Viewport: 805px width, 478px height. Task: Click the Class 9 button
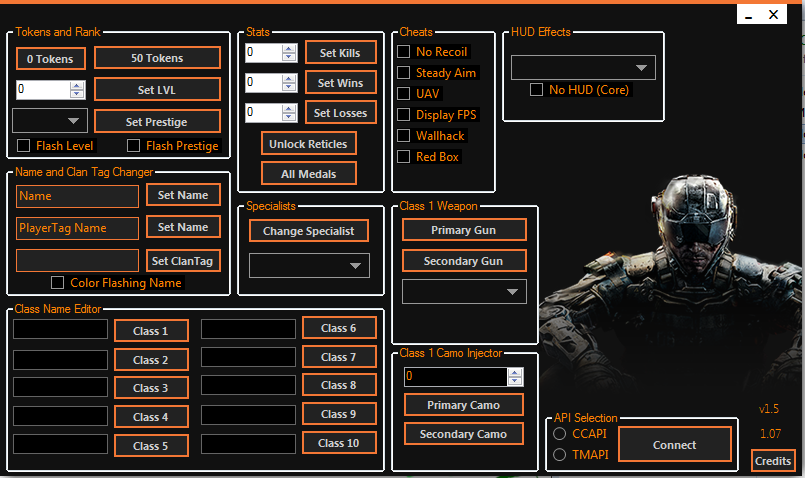click(x=339, y=414)
